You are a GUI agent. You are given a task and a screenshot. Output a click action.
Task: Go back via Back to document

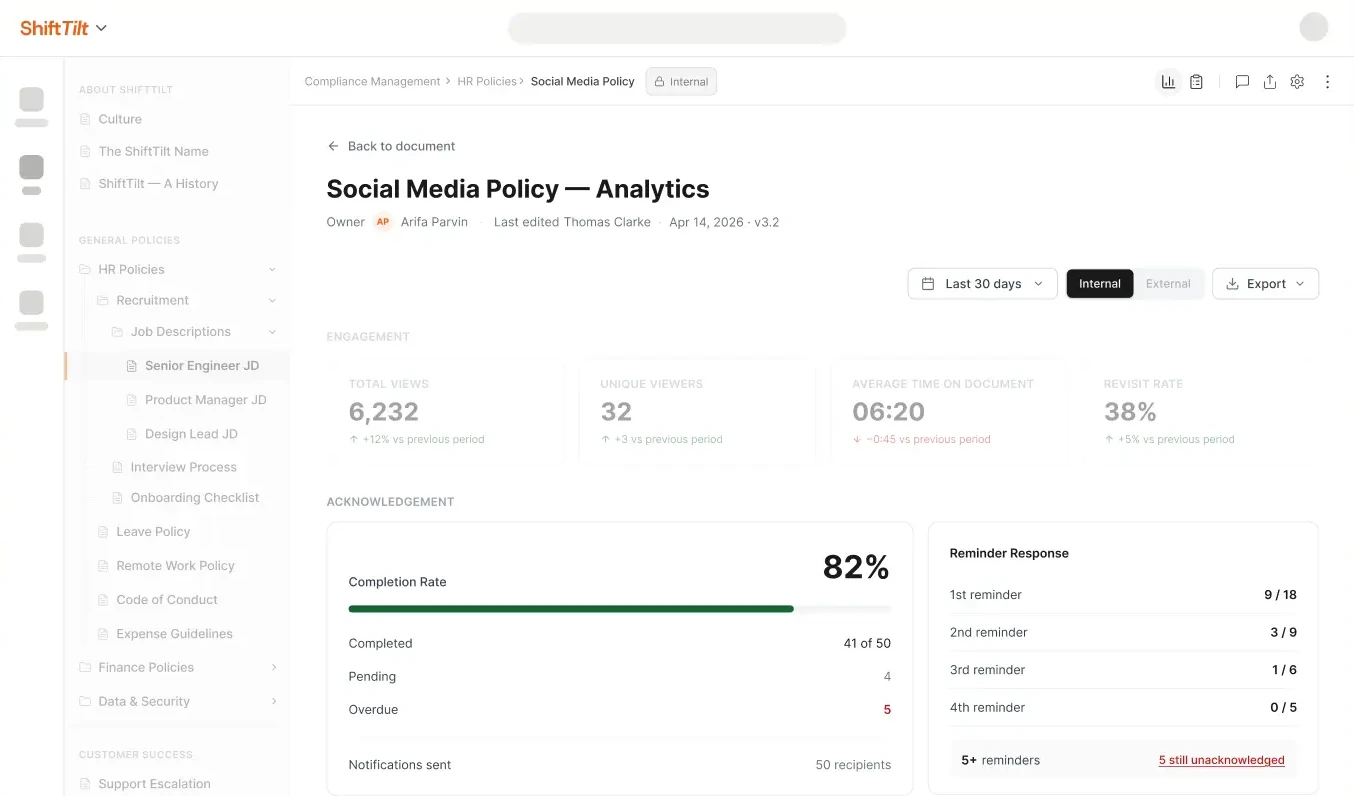pos(391,146)
